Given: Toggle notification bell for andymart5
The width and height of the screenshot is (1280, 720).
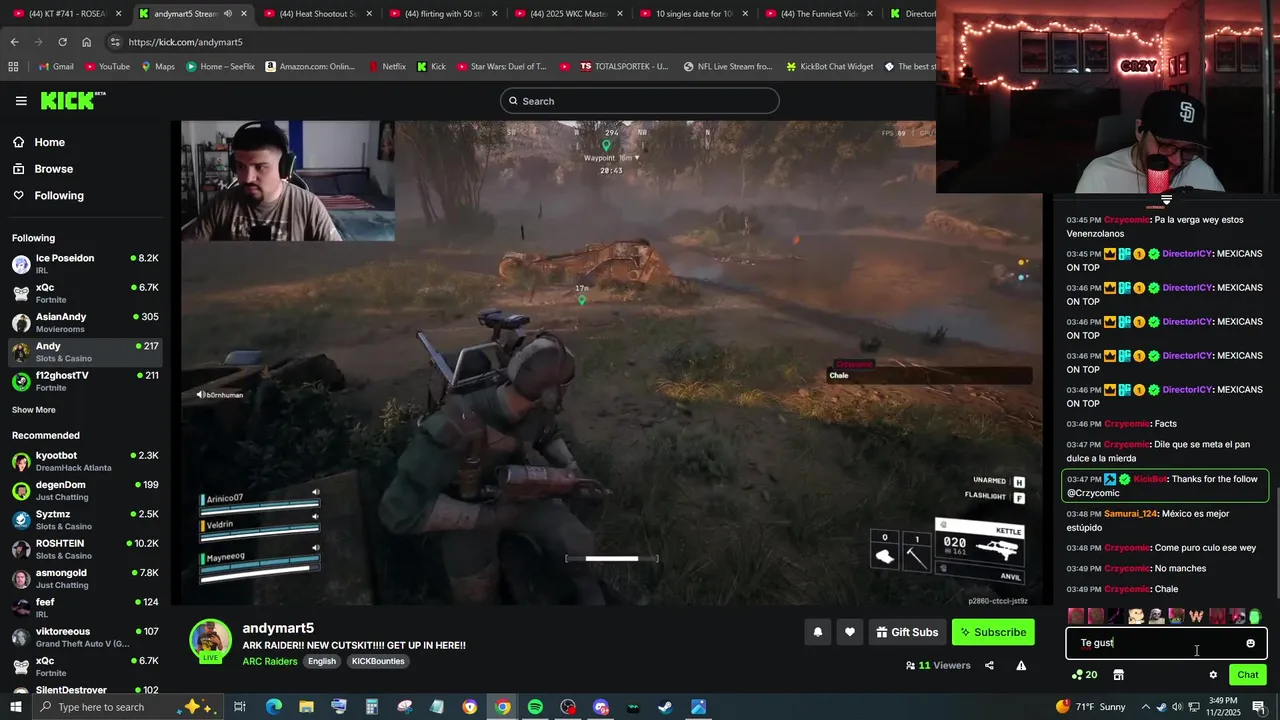Looking at the screenshot, I should (x=818, y=632).
